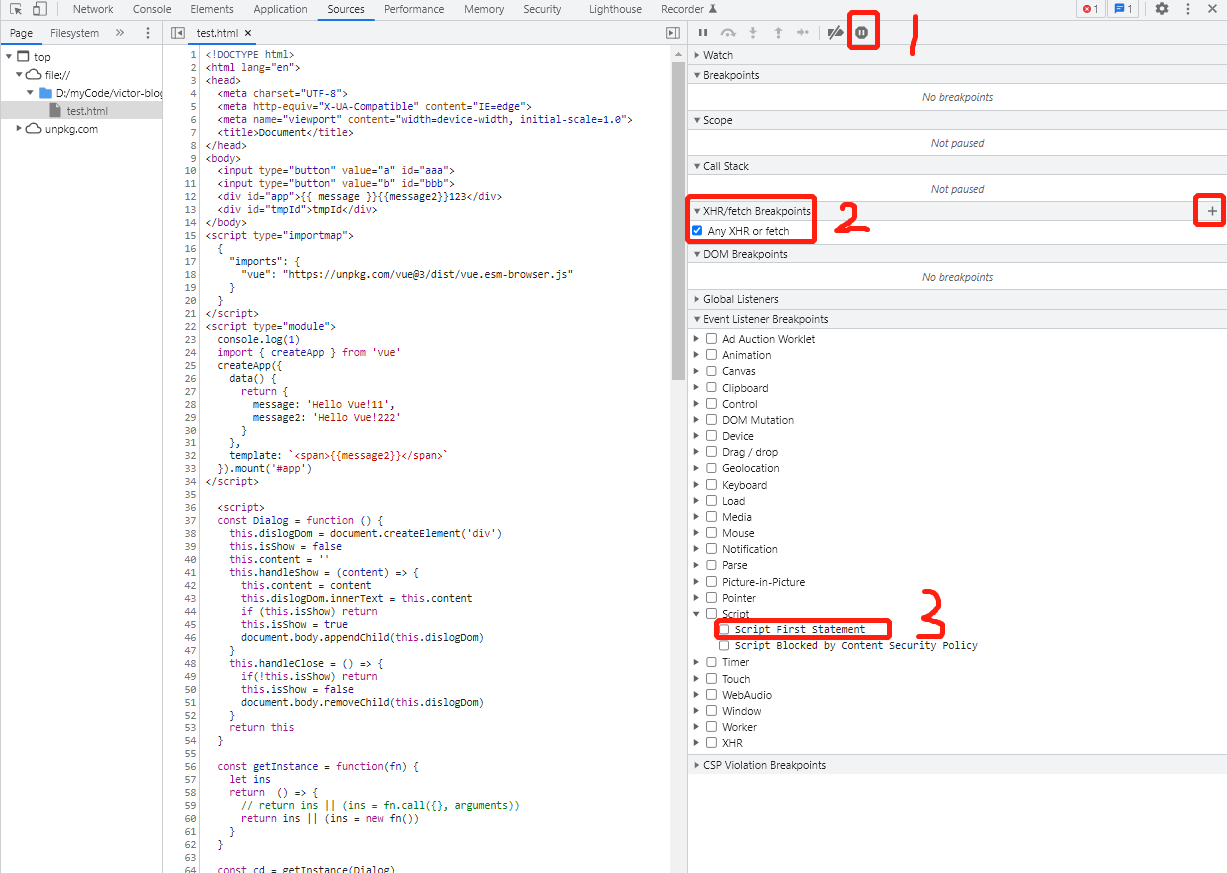
Task: Hide the navigator sidebar icon
Action: 177,33
